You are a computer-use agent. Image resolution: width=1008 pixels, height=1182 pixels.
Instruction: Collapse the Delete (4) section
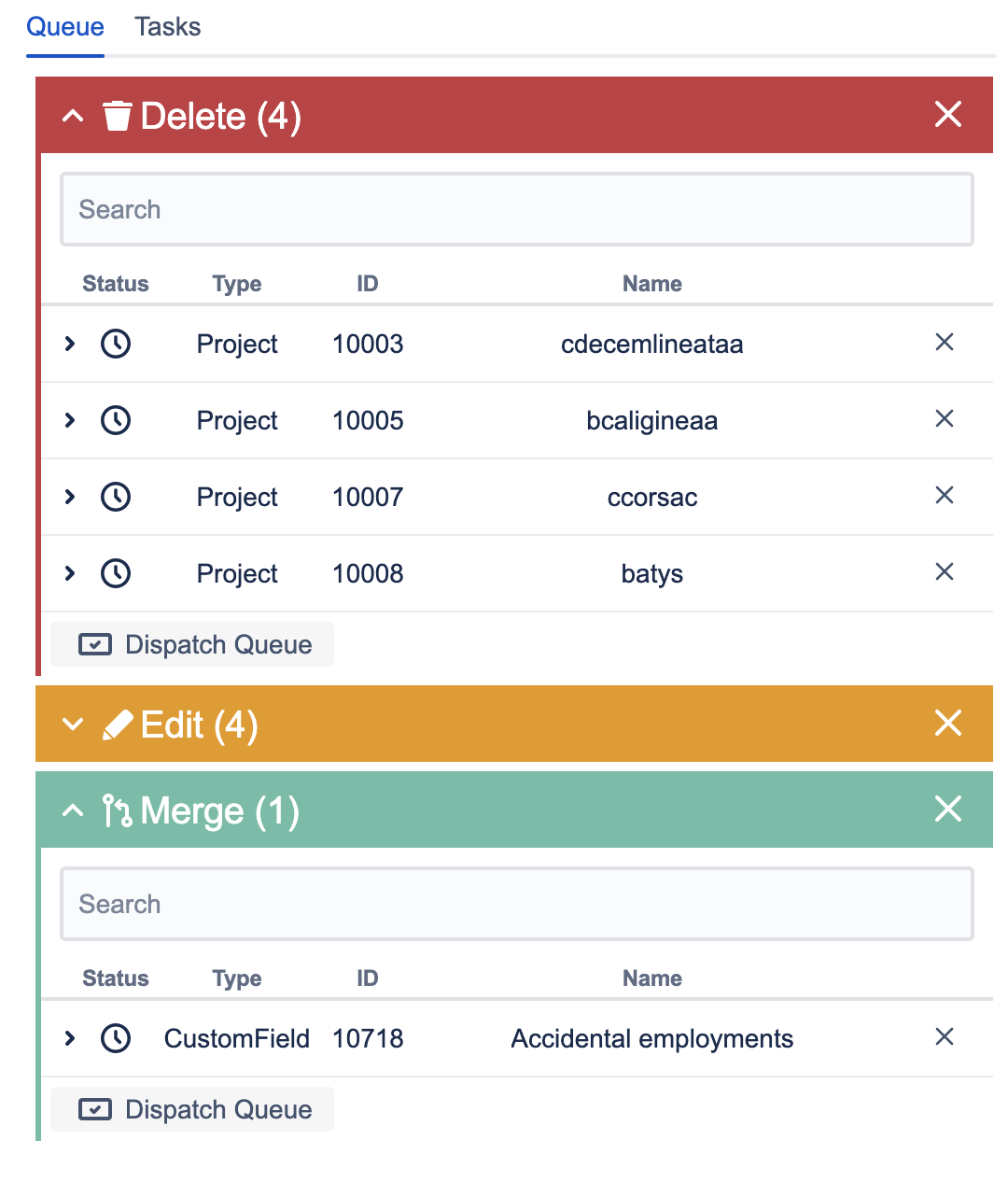point(73,116)
